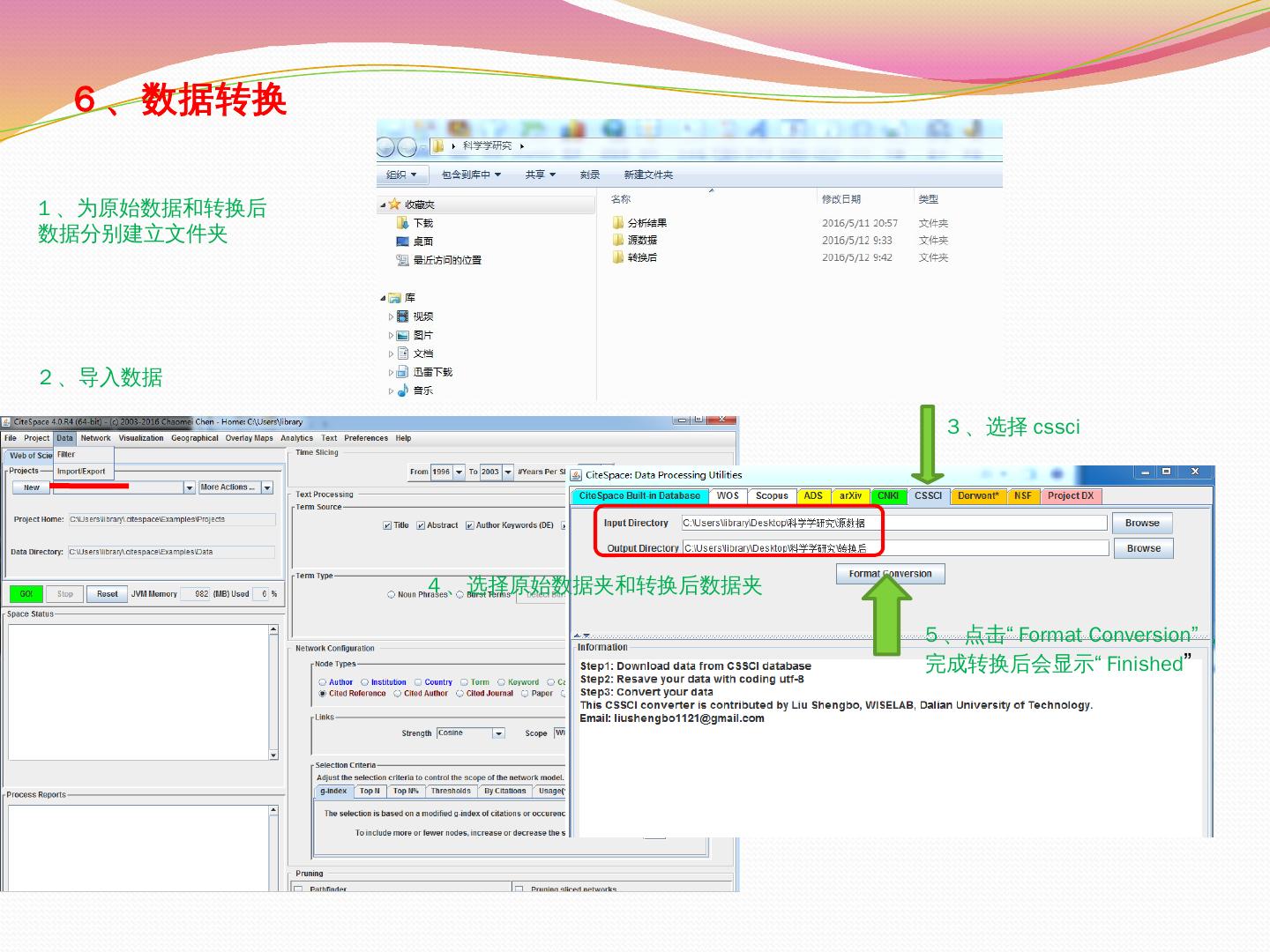Toggle the Author Keywords (DE) checkbox
The height and width of the screenshot is (952, 1270).
tap(470, 525)
